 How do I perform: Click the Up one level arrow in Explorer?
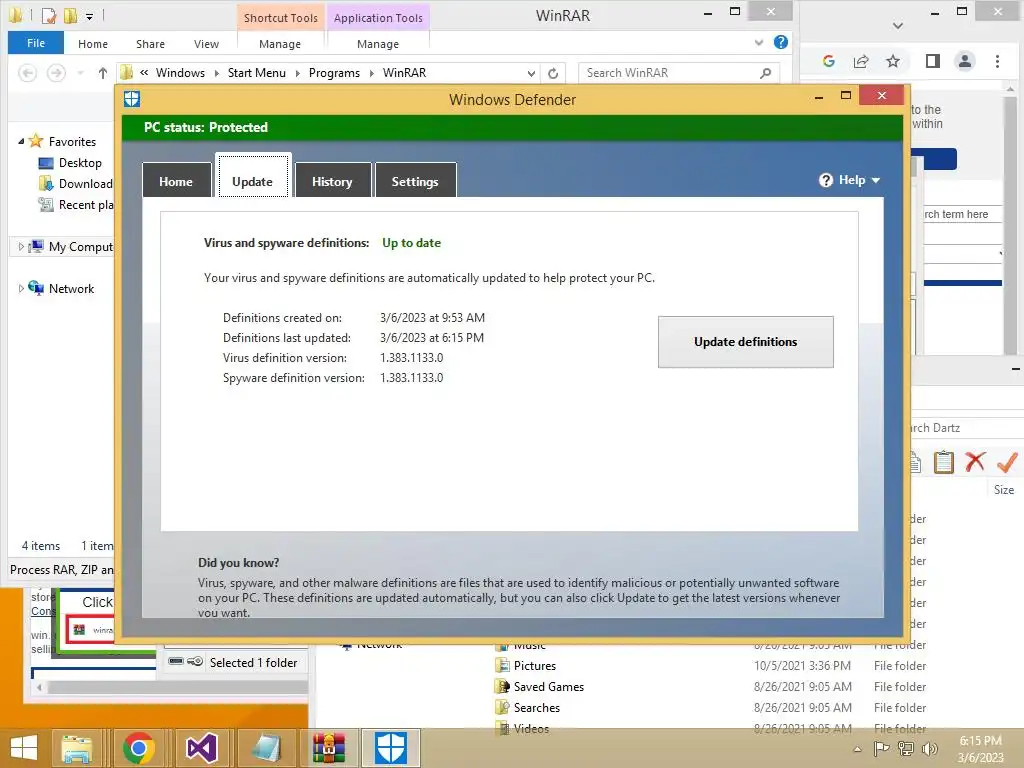[103, 72]
